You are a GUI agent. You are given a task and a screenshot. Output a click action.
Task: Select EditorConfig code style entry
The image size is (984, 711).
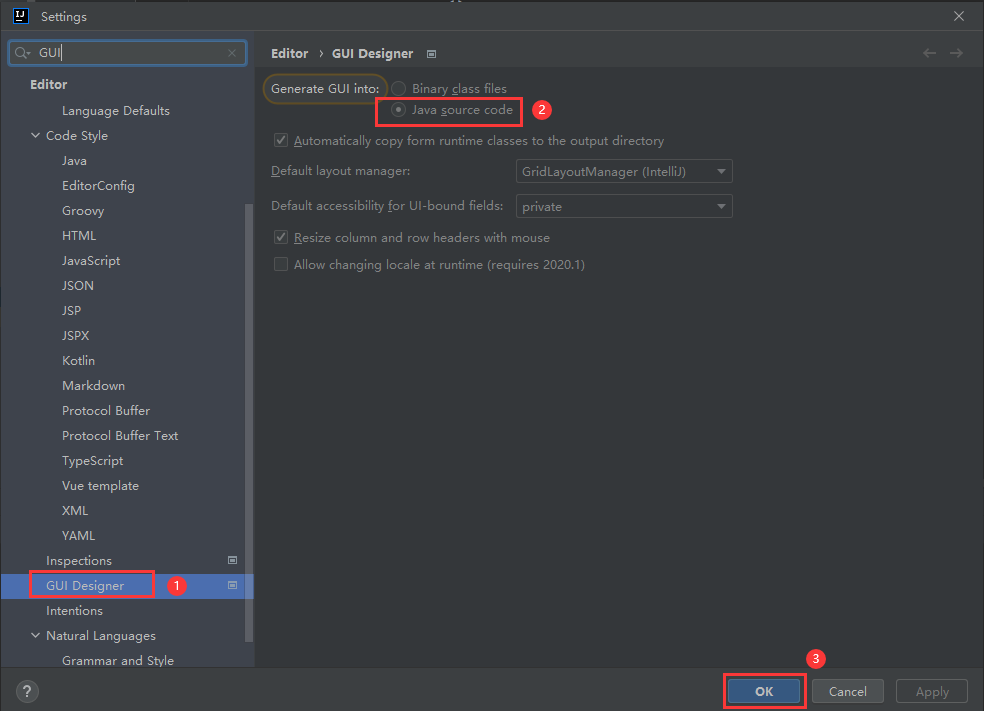point(98,186)
